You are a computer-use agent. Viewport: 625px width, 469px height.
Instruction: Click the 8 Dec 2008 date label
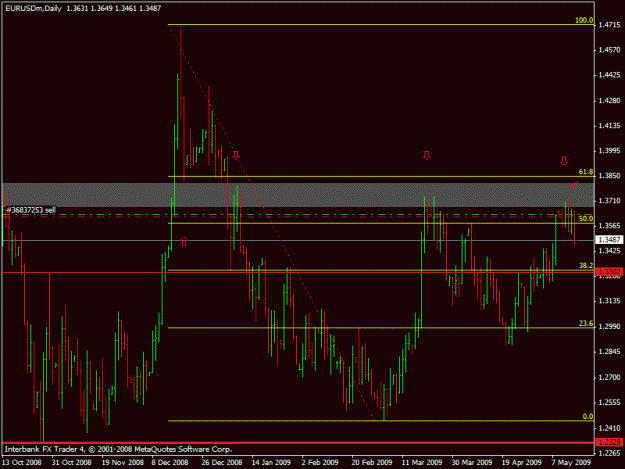[x=170, y=462]
